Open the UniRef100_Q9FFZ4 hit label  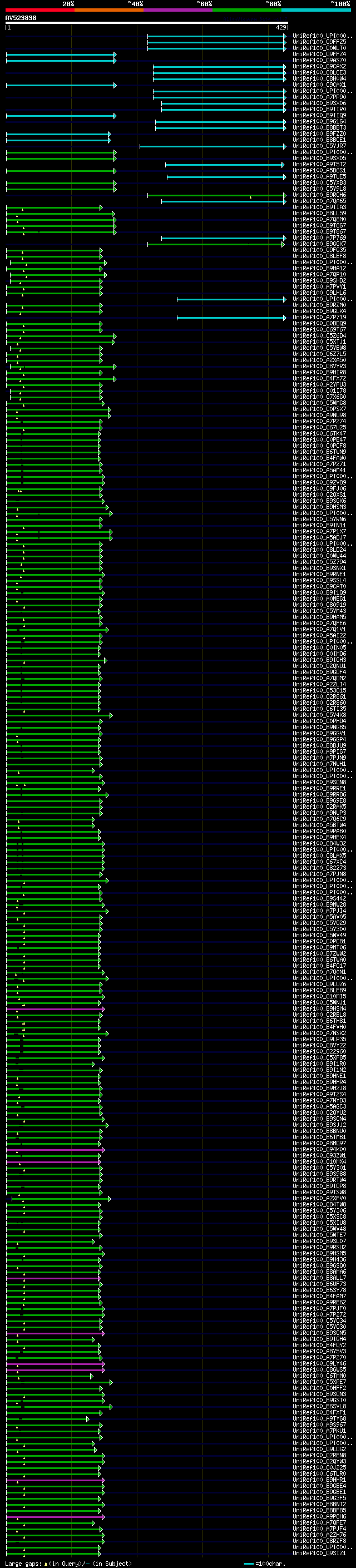point(319,54)
